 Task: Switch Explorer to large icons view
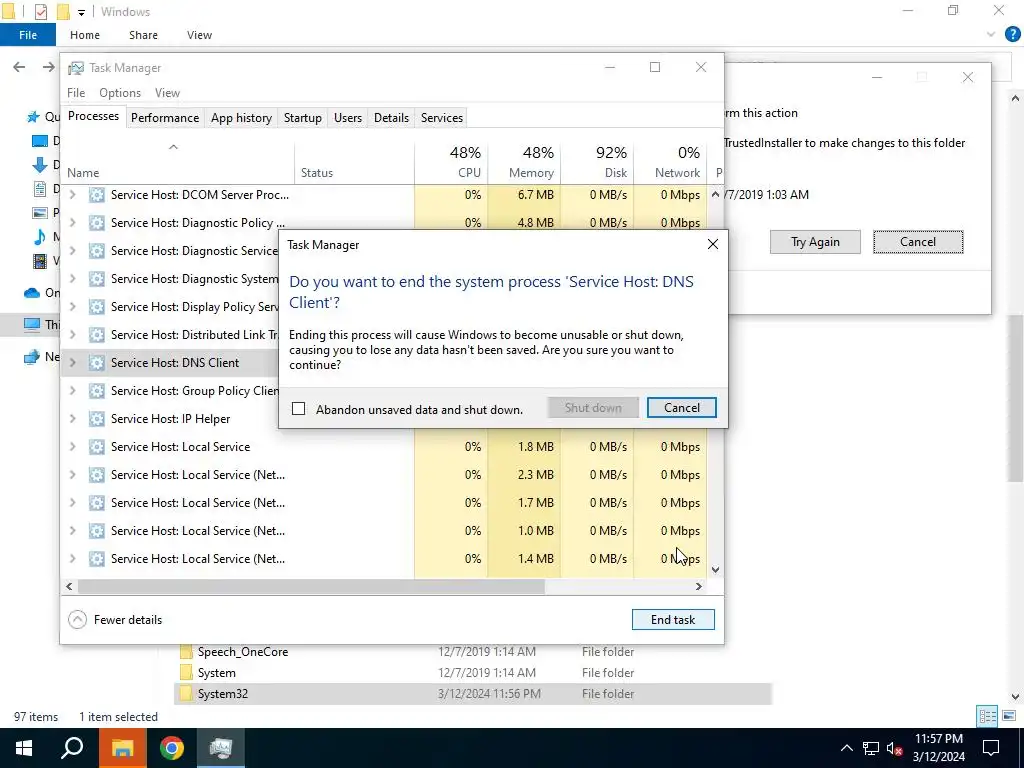(1009, 716)
